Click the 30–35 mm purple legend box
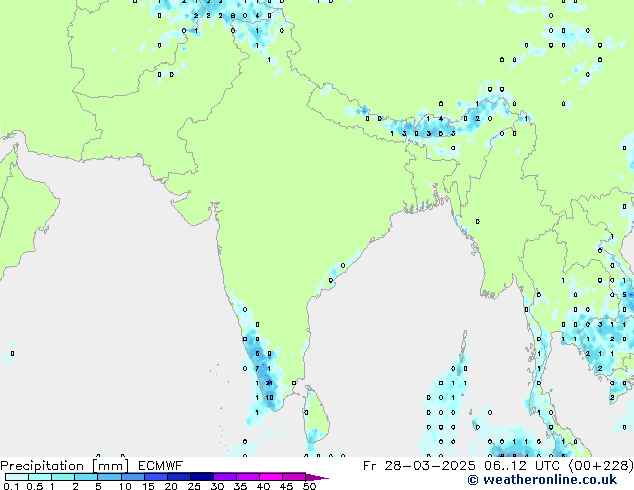Screen dimensions: 634x490 pyautogui.click(x=225, y=477)
